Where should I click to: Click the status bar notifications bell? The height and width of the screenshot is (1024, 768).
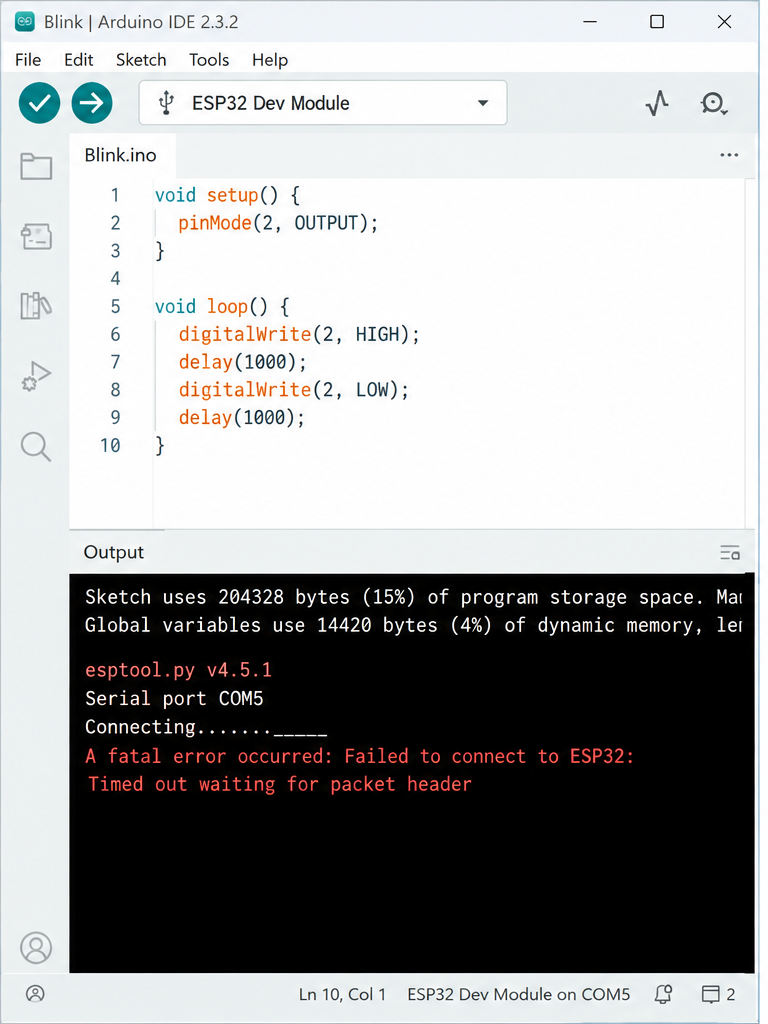[x=664, y=994]
